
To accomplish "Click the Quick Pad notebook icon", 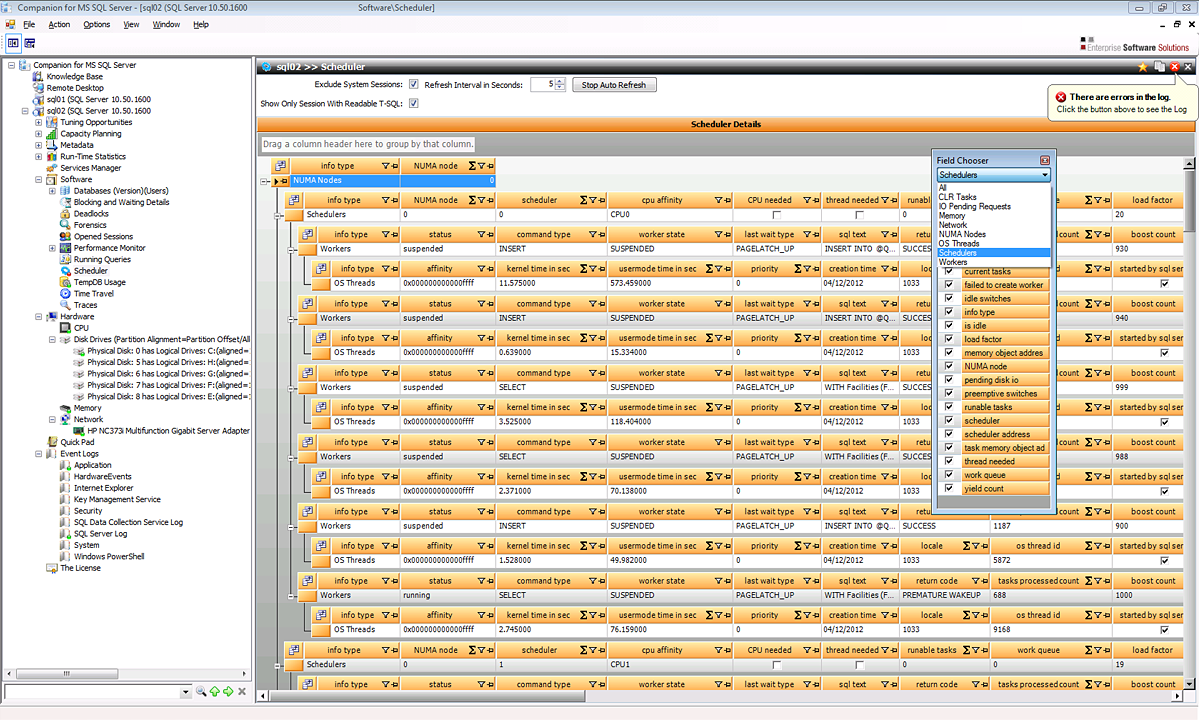I will click(x=51, y=442).
